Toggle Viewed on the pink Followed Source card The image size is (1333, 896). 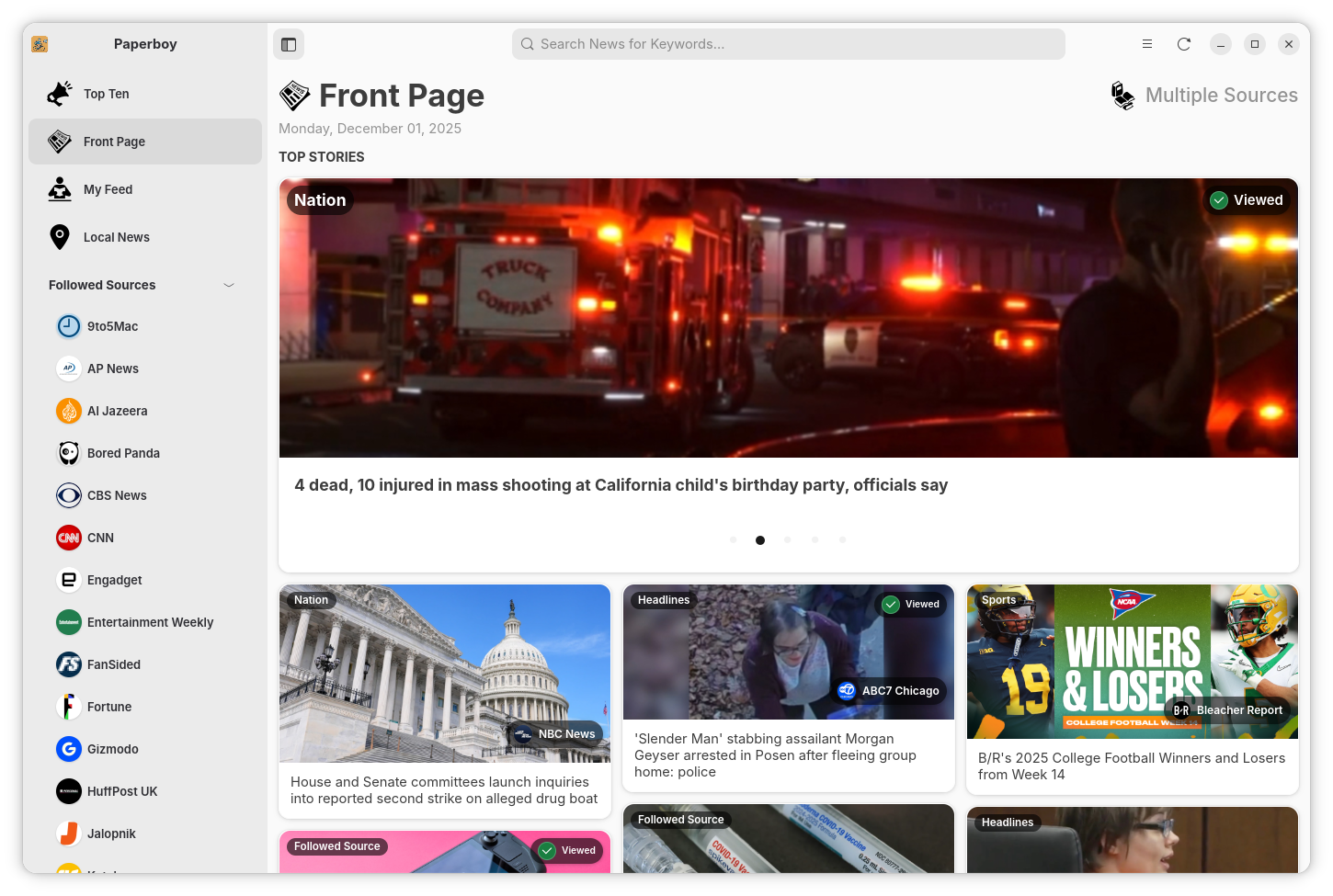567,850
